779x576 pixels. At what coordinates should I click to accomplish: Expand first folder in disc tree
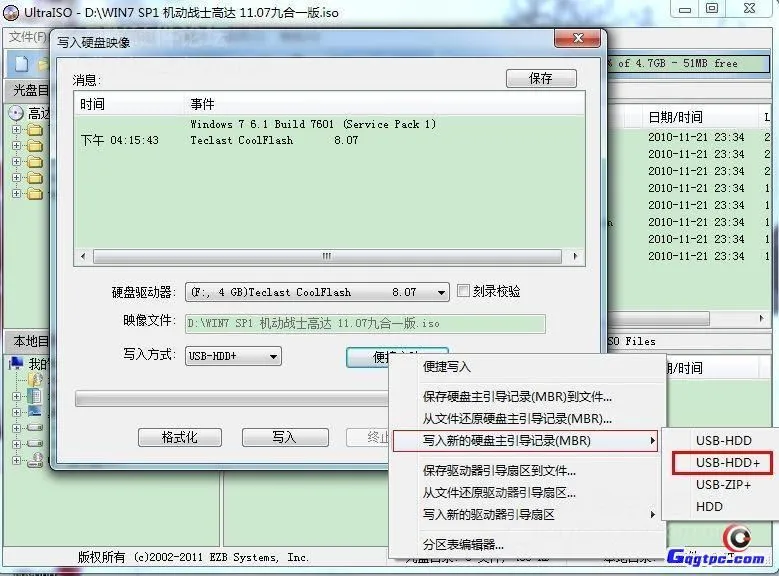click(16, 130)
